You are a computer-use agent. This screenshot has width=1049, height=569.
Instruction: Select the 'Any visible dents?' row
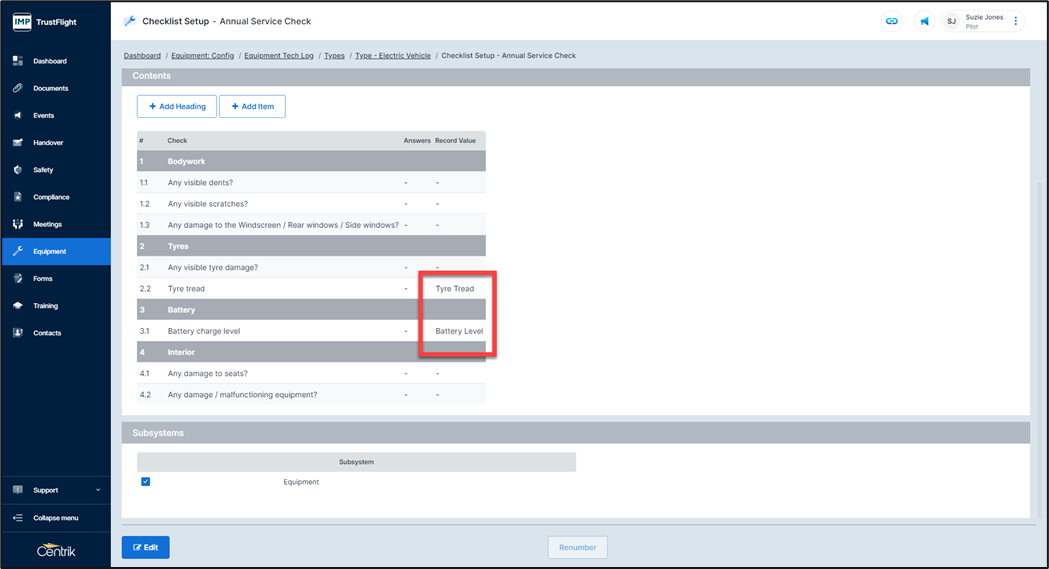point(311,183)
